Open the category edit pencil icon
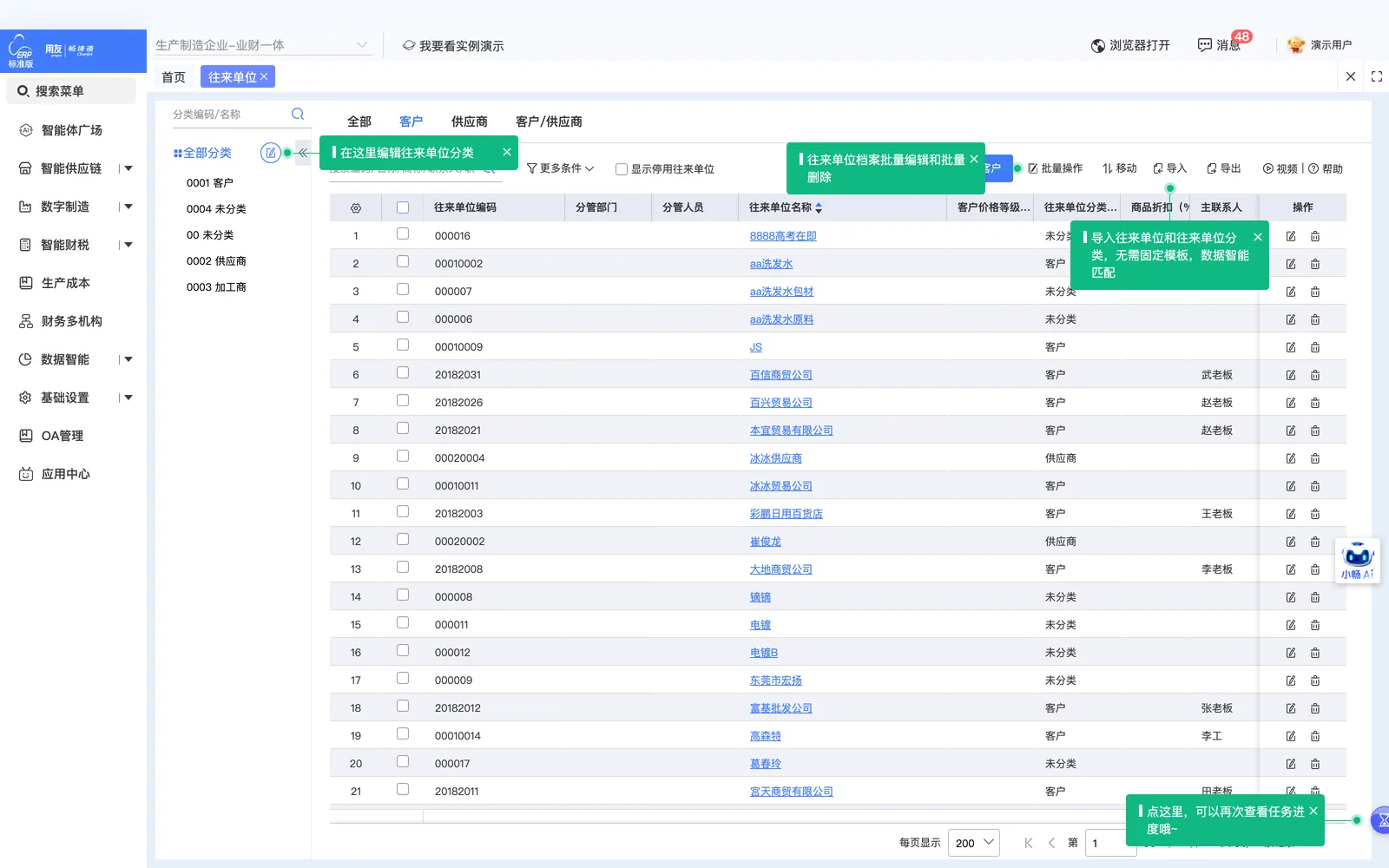 (x=271, y=153)
